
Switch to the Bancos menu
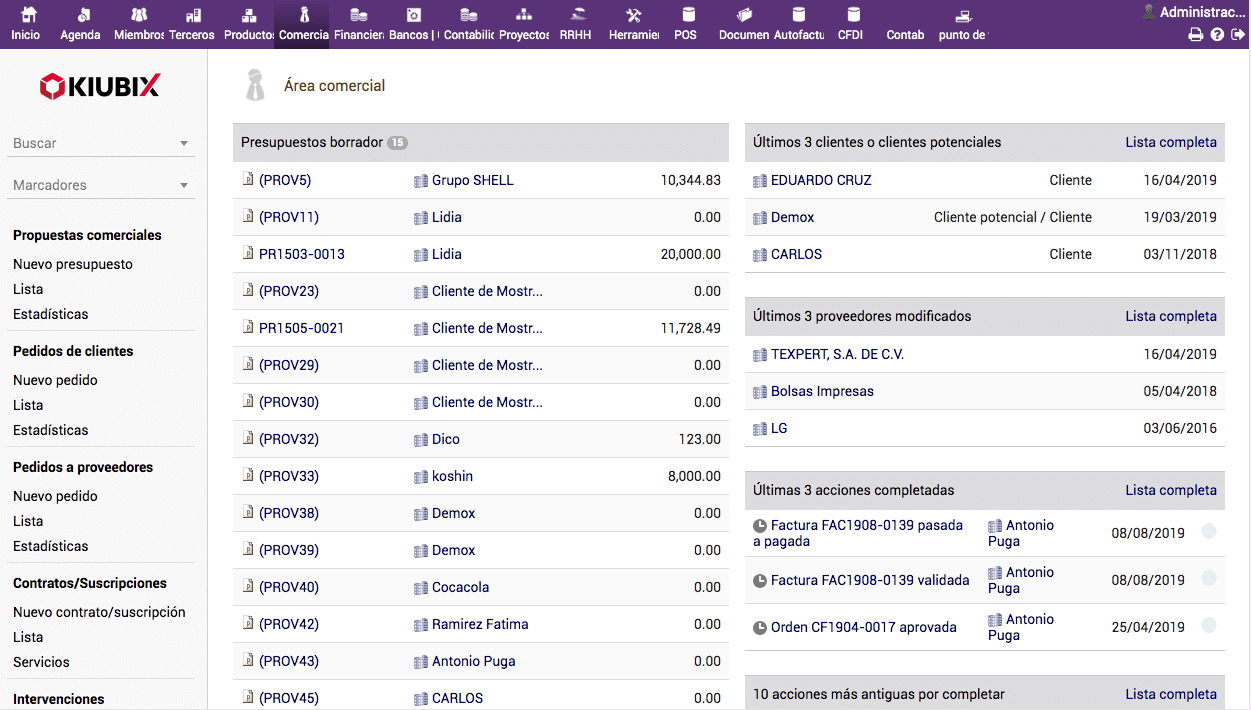pos(414,24)
